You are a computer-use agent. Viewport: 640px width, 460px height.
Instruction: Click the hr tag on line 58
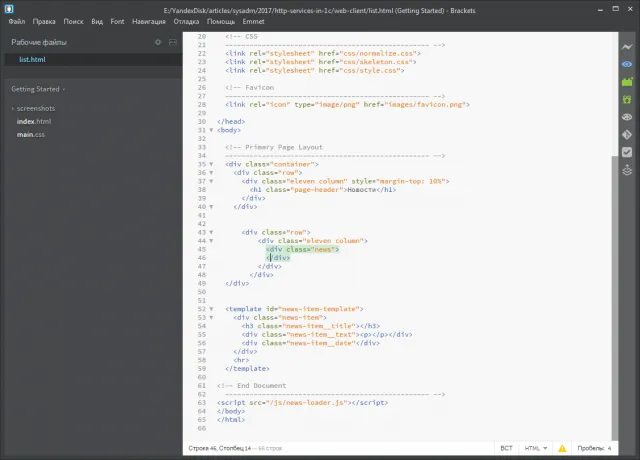pos(241,360)
